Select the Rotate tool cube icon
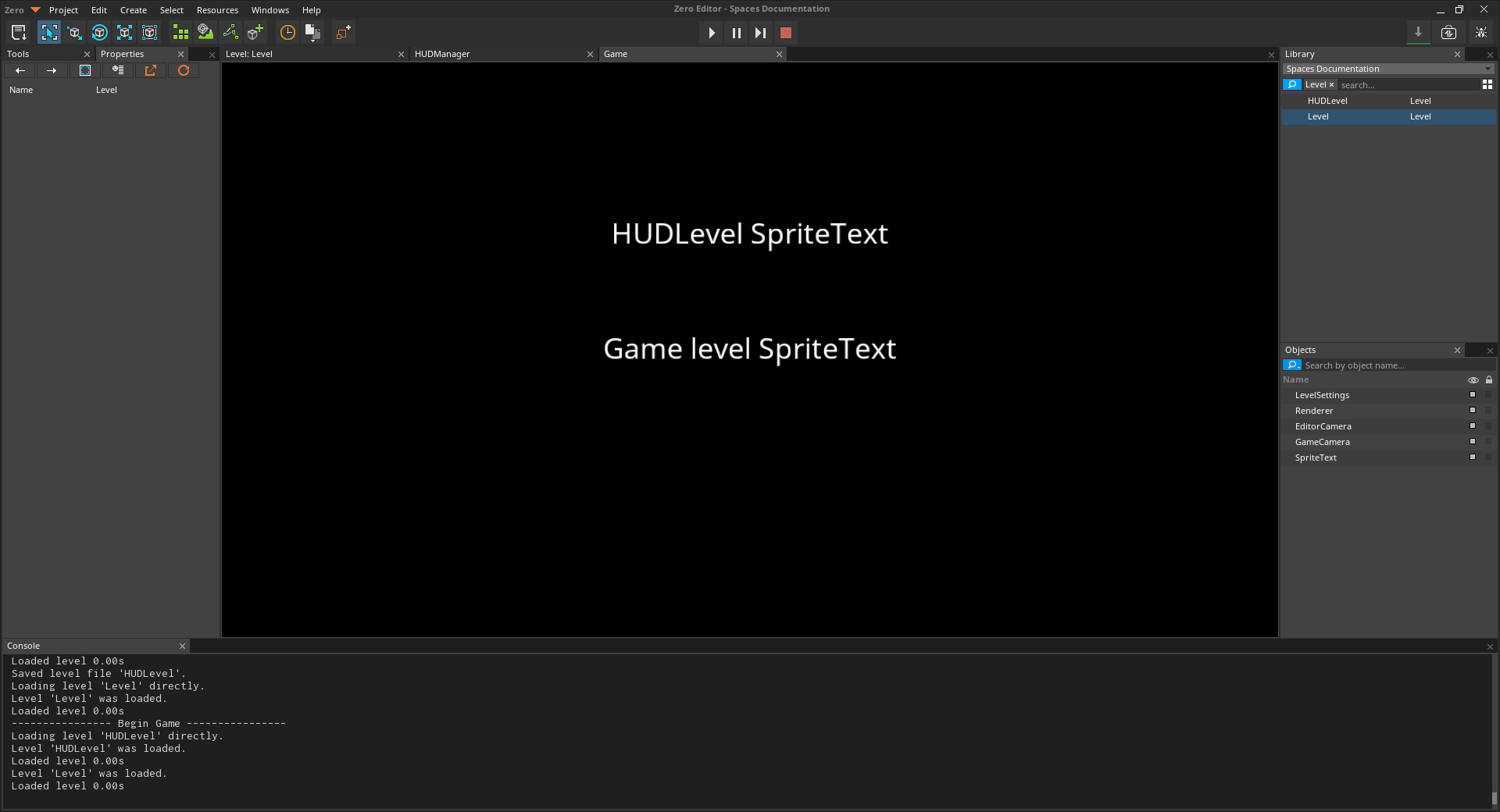The width and height of the screenshot is (1500, 812). tap(99, 32)
